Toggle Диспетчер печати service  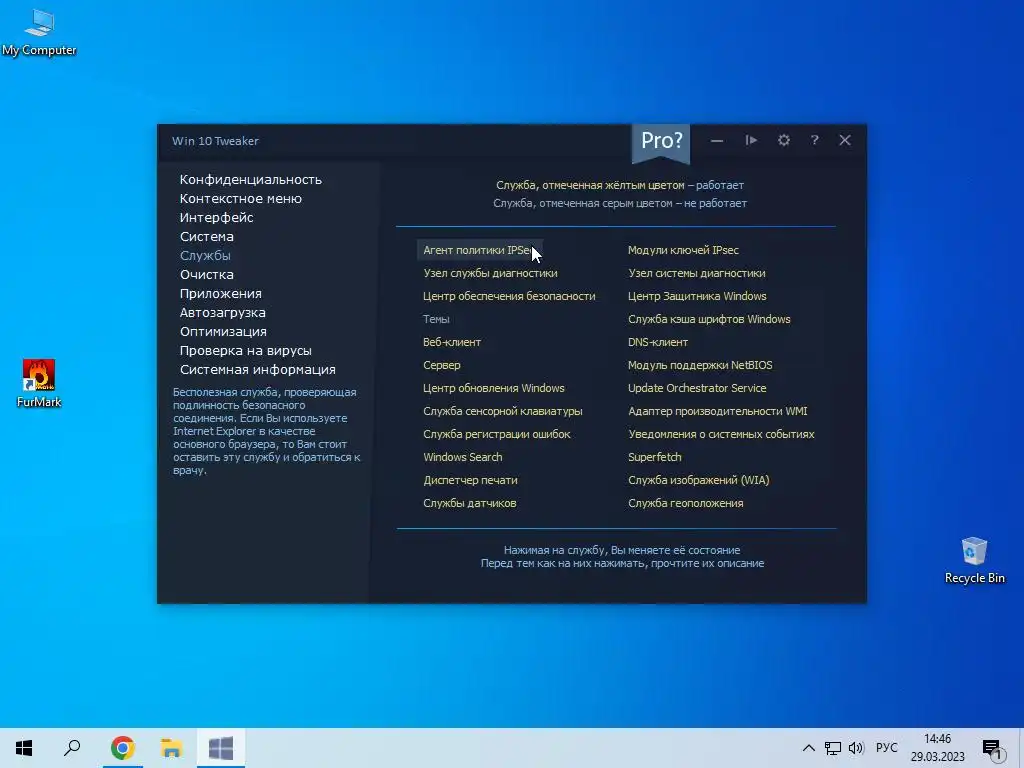(x=470, y=480)
